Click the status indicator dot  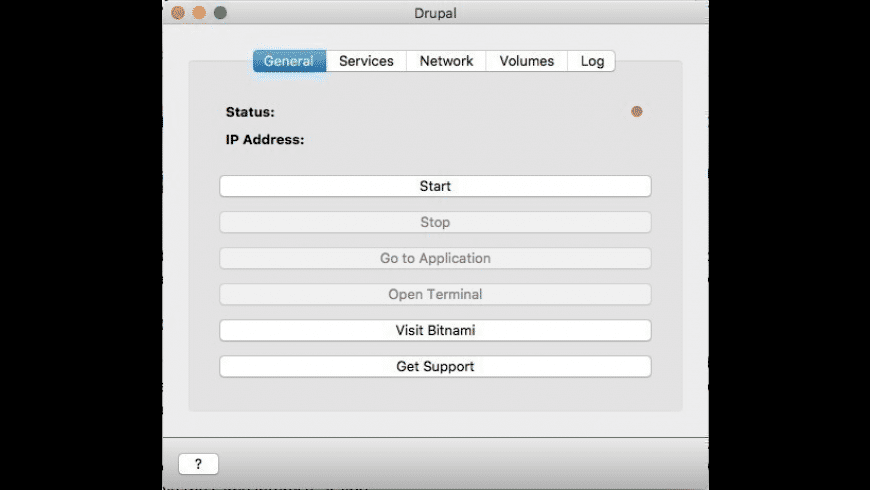pos(636,112)
